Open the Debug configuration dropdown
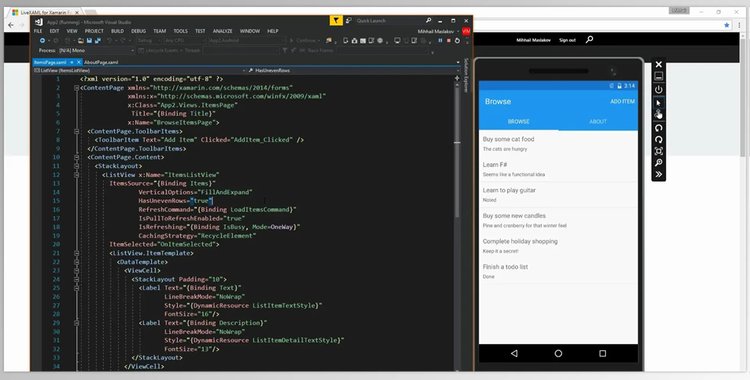Image resolution: width=750 pixels, height=380 pixels. click(149, 41)
